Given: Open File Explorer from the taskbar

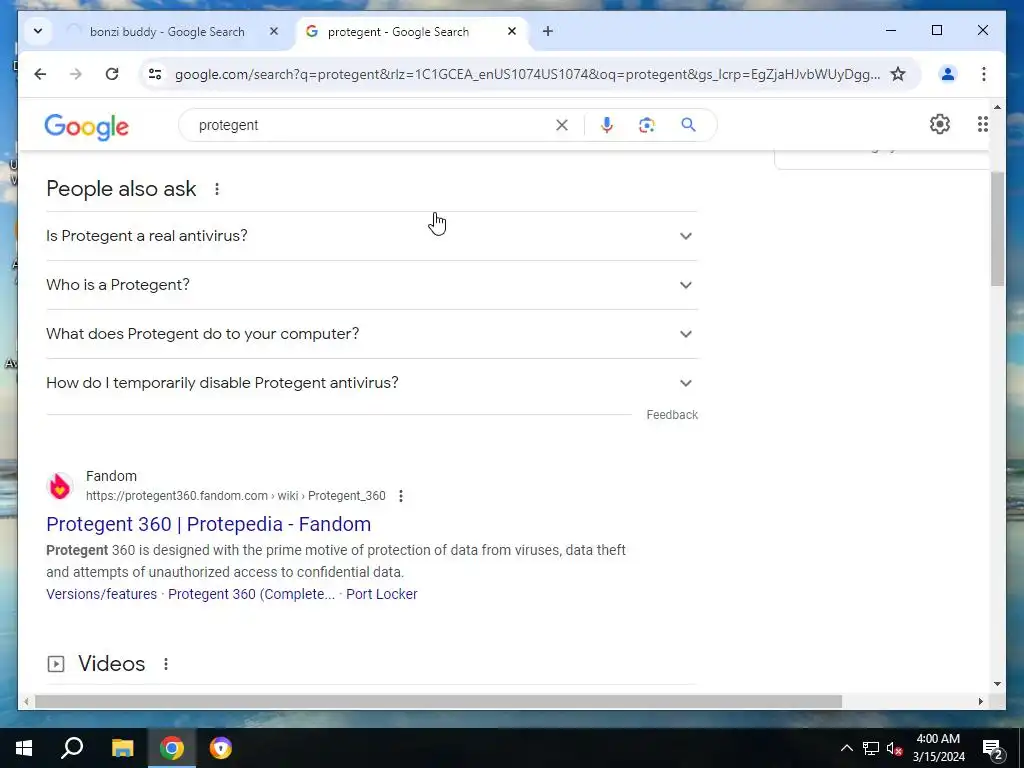Looking at the screenshot, I should click(x=122, y=748).
